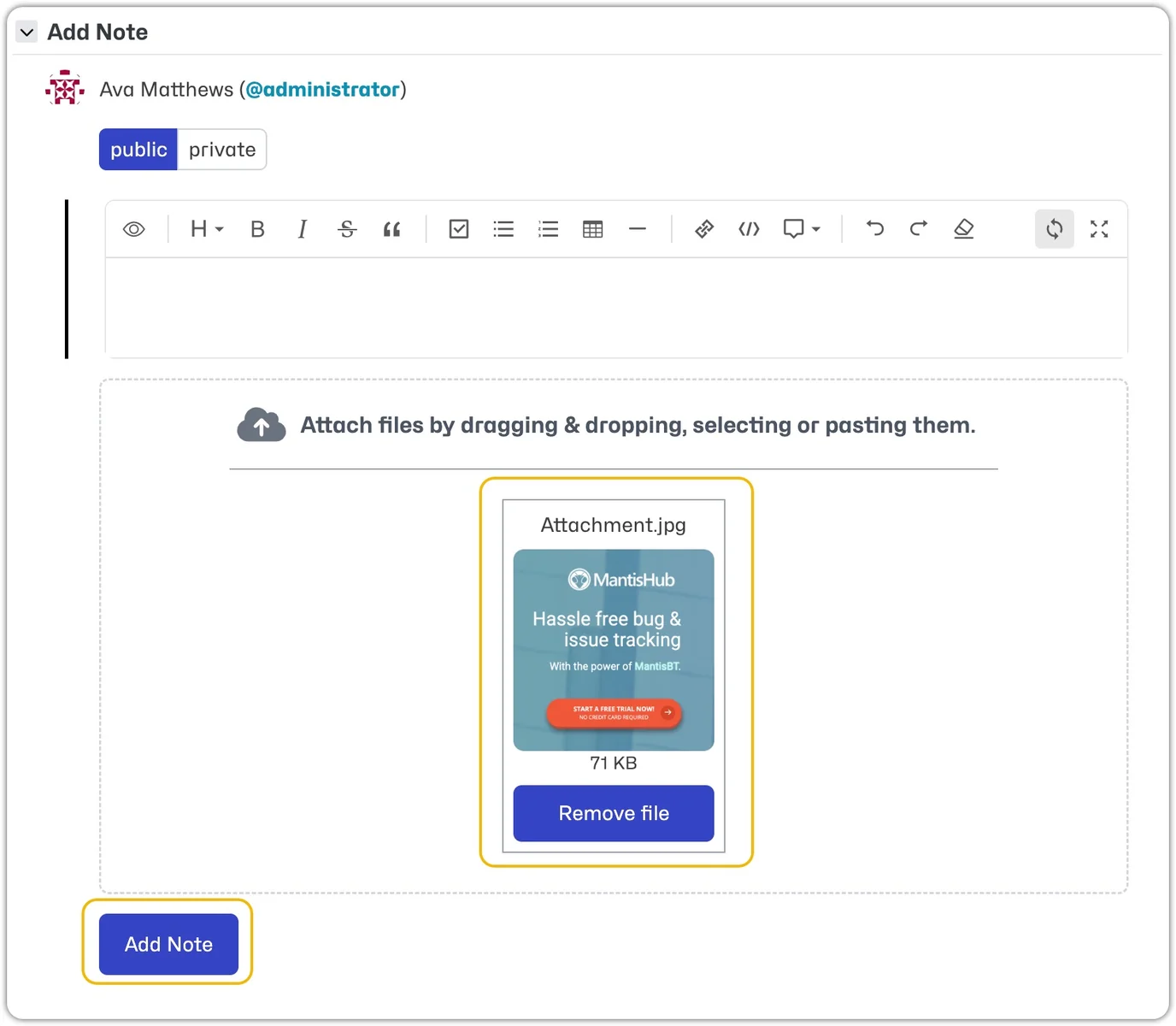Image resolution: width=1176 pixels, height=1026 pixels.
Task: Toggle preview with the eye icon
Action: tap(134, 229)
